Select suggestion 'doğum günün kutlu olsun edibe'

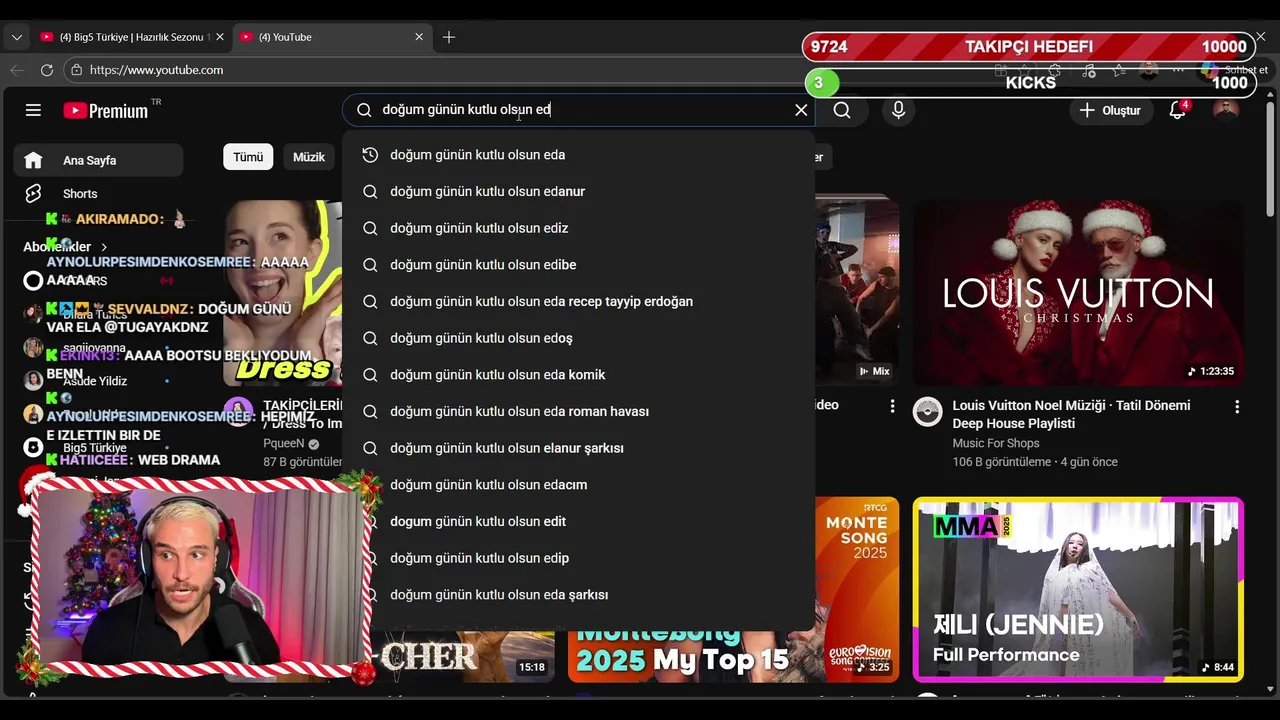click(x=579, y=265)
